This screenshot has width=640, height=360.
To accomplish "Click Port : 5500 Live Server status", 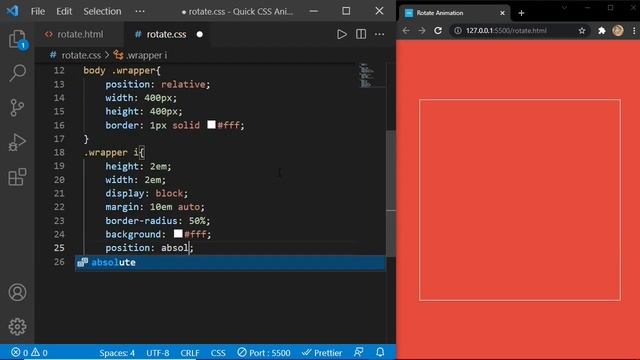I will (x=264, y=353).
